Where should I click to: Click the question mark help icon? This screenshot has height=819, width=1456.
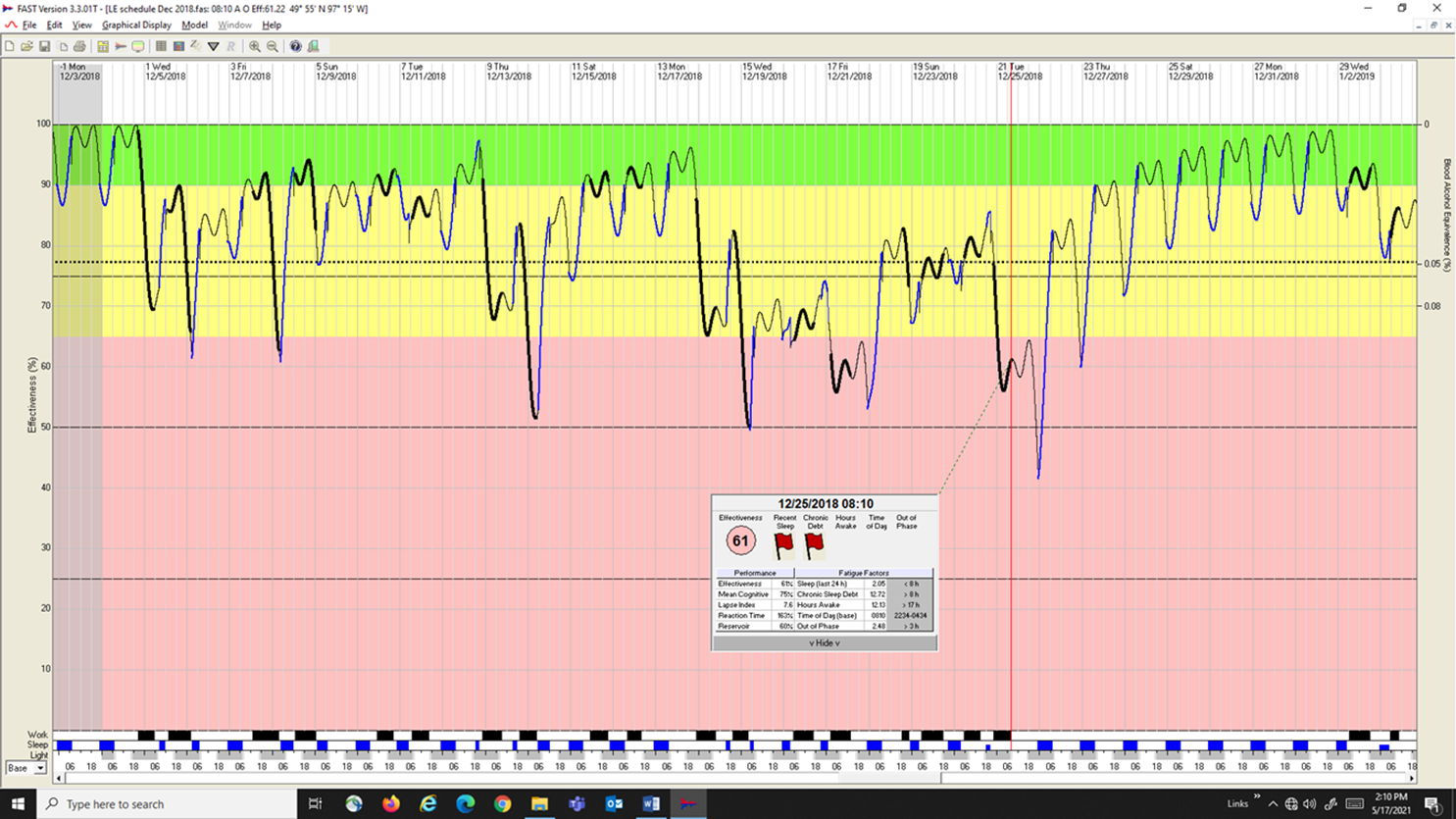click(295, 46)
